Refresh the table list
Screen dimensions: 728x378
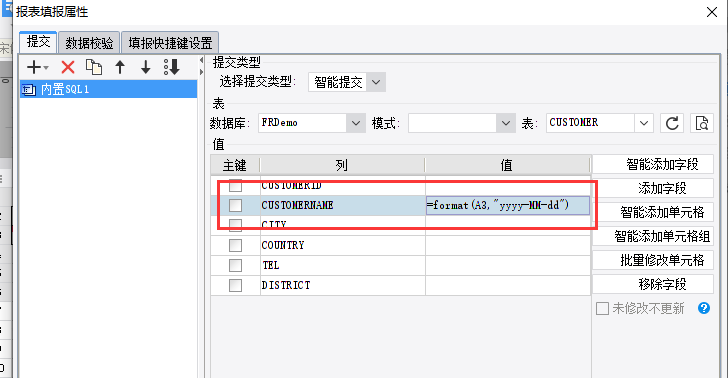point(672,123)
